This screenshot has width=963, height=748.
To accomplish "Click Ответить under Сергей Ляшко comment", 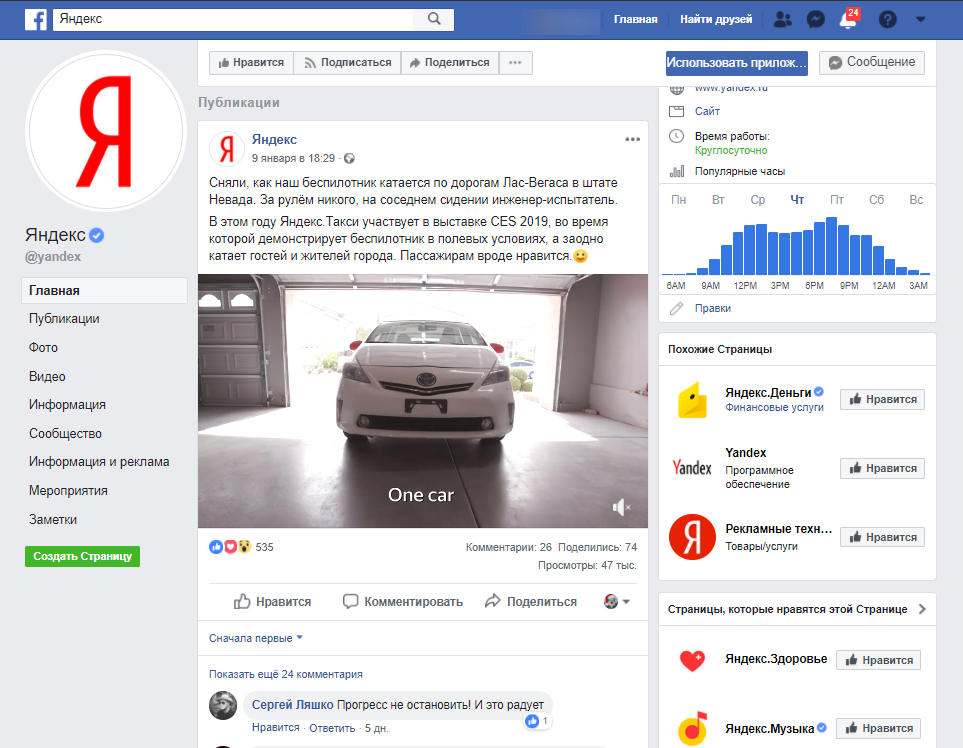I will pyautogui.click(x=332, y=728).
